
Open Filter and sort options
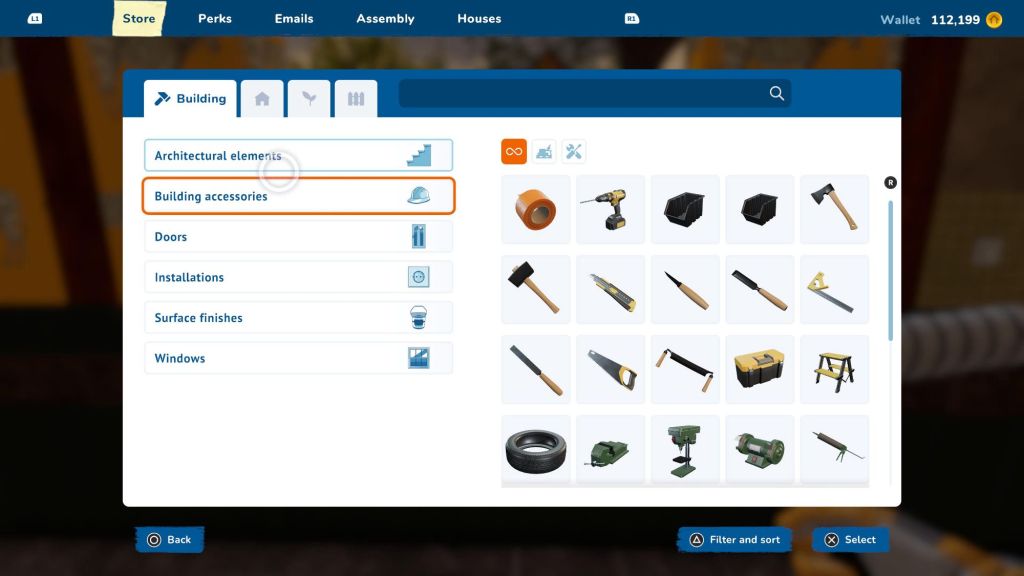[x=735, y=540]
